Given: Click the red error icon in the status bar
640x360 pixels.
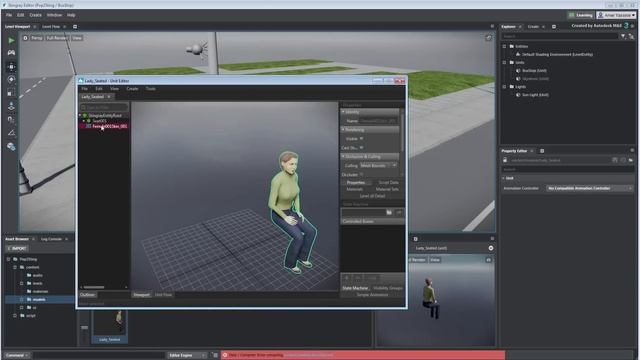Looking at the screenshot, I should (x=224, y=355).
